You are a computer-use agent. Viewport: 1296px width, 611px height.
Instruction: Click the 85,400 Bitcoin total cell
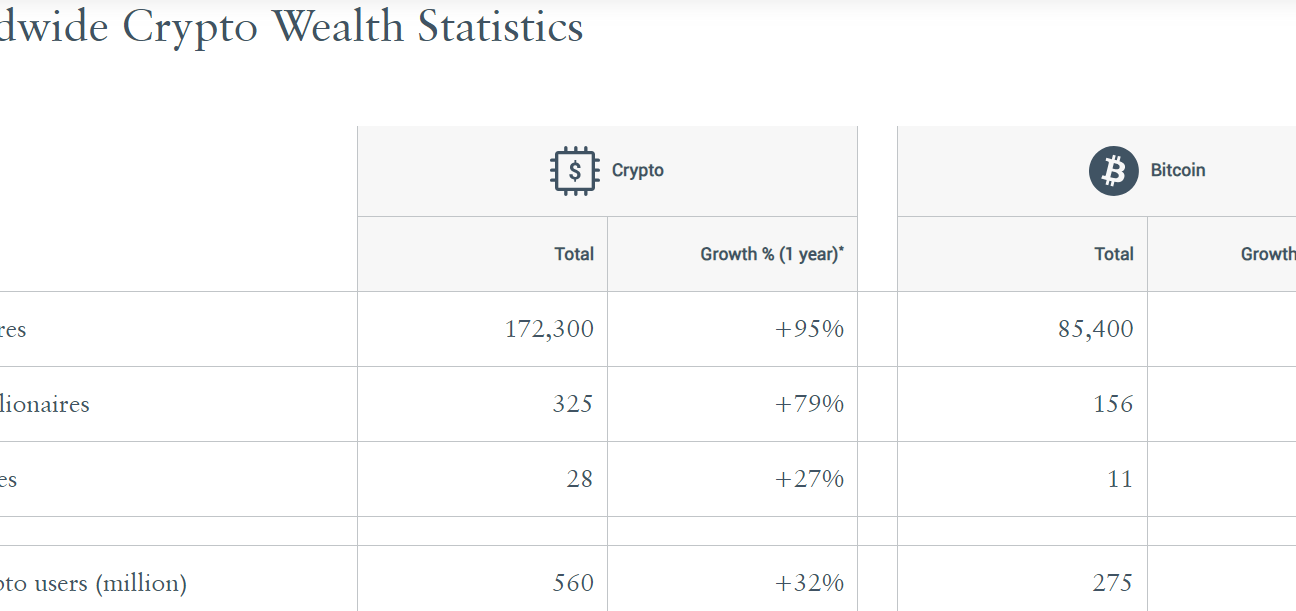tap(1095, 329)
